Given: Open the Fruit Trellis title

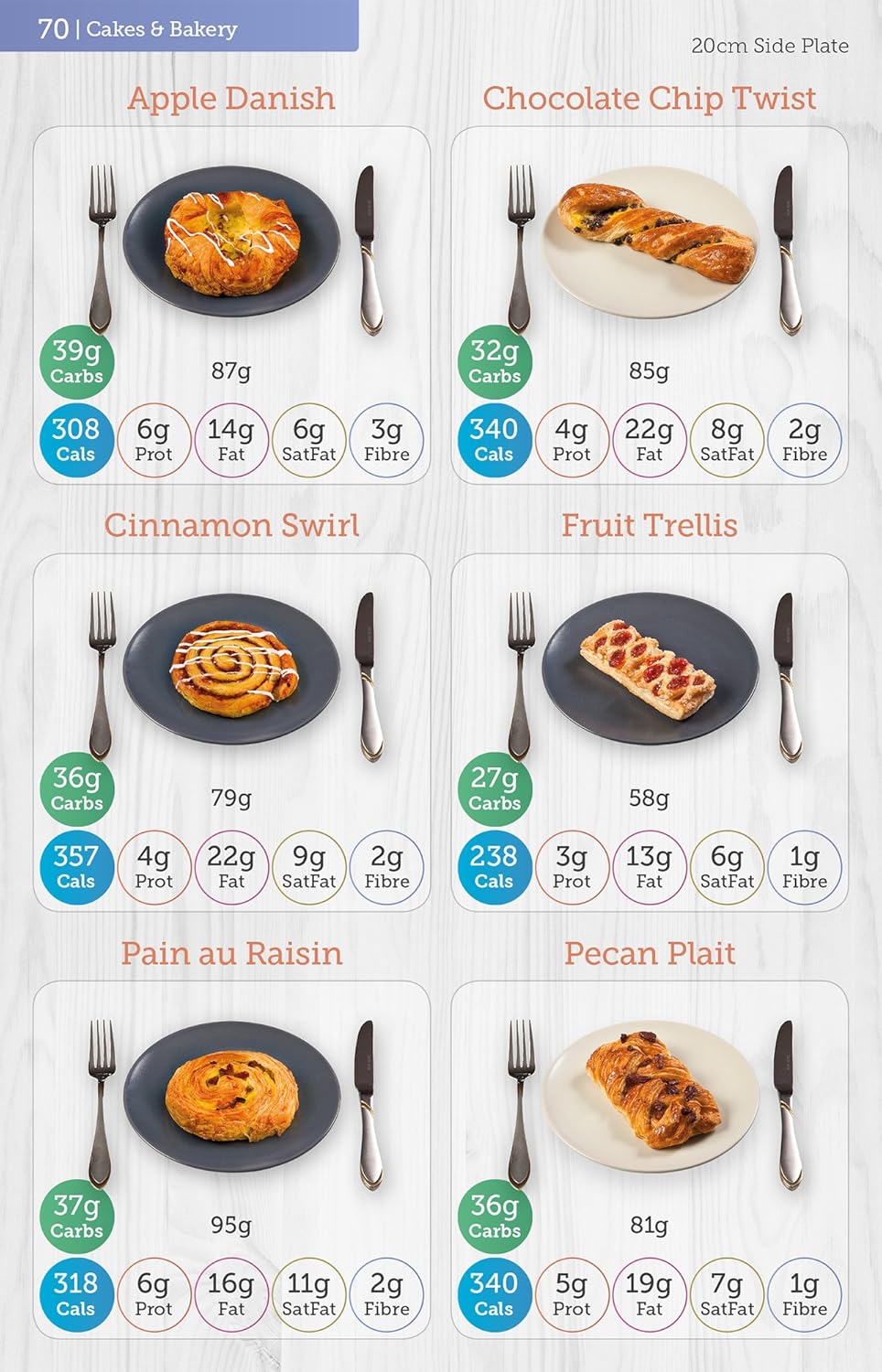Looking at the screenshot, I should [x=650, y=525].
